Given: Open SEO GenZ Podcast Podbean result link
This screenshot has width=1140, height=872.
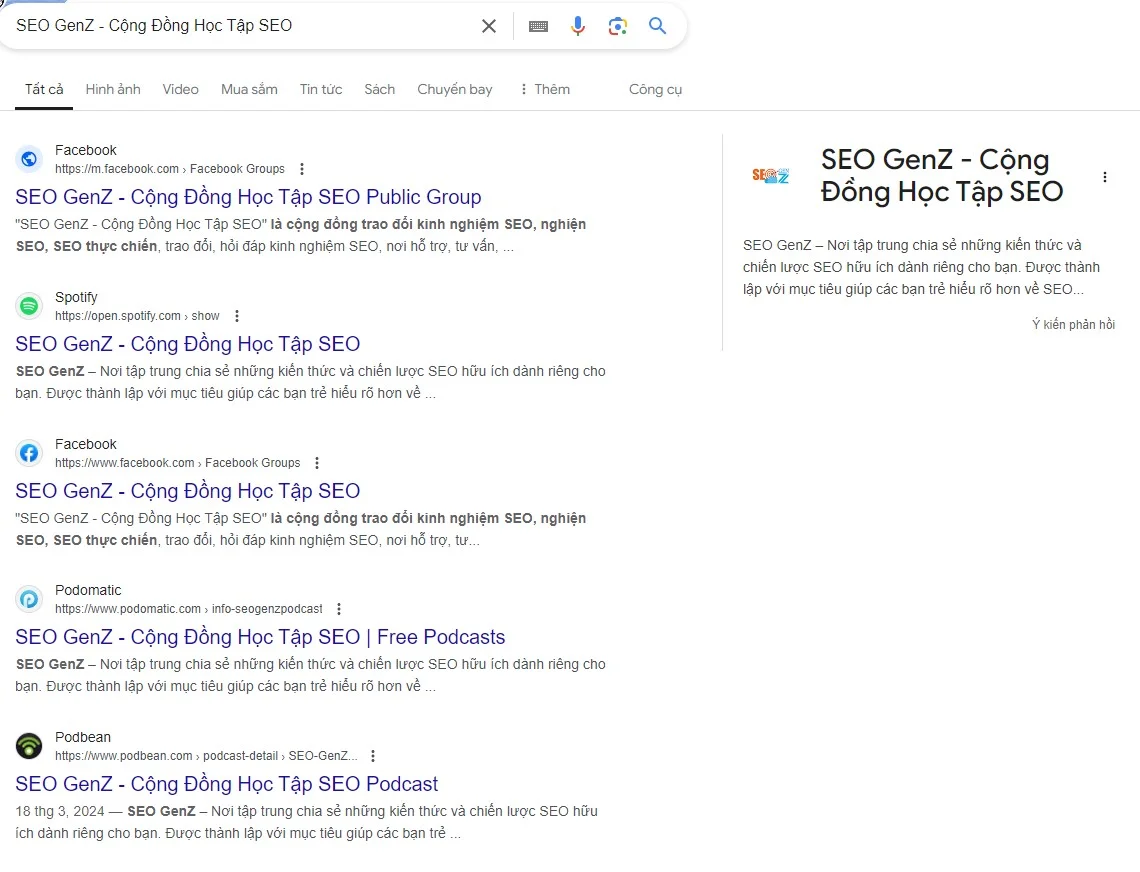Looking at the screenshot, I should tap(226, 784).
